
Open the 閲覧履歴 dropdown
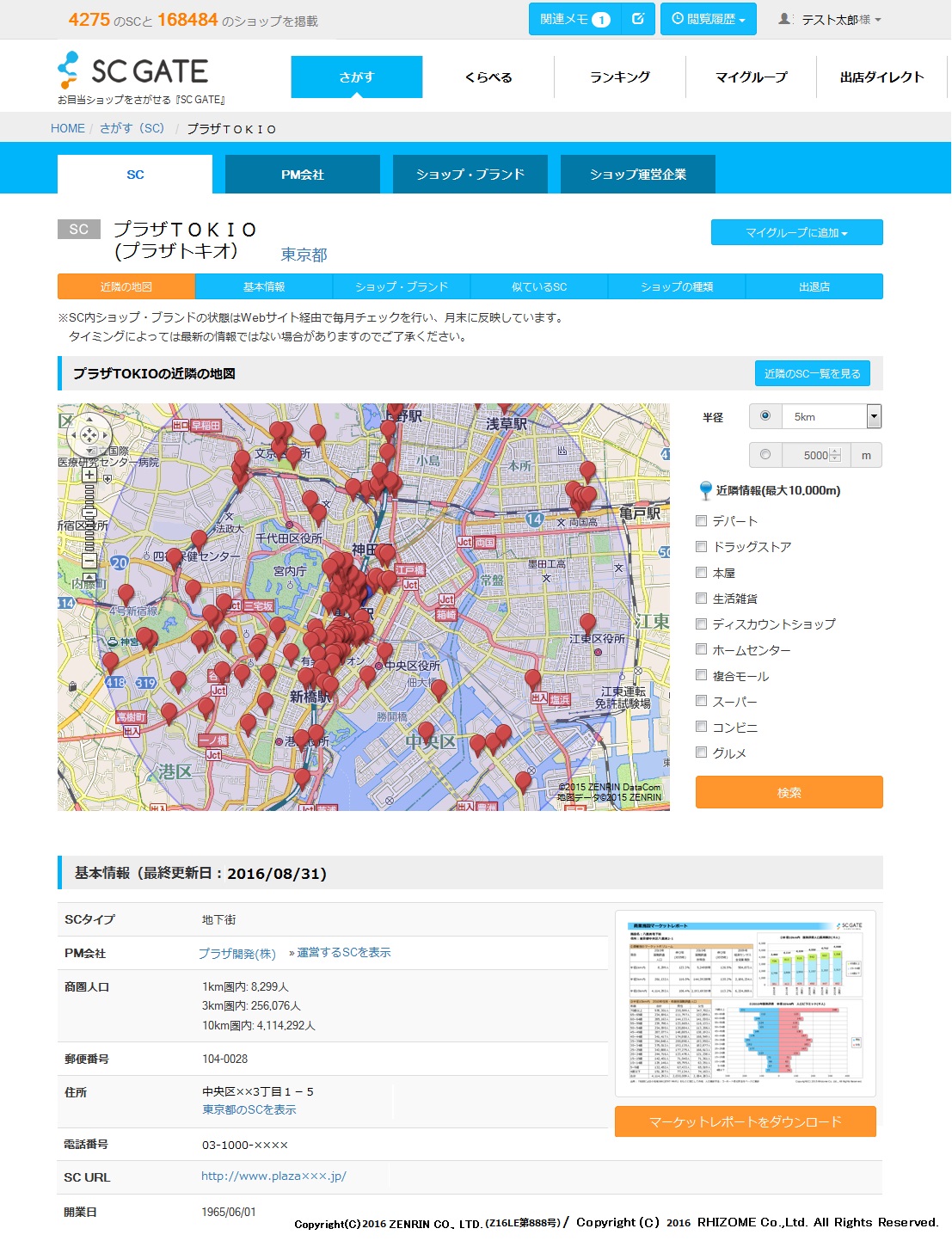coord(709,19)
